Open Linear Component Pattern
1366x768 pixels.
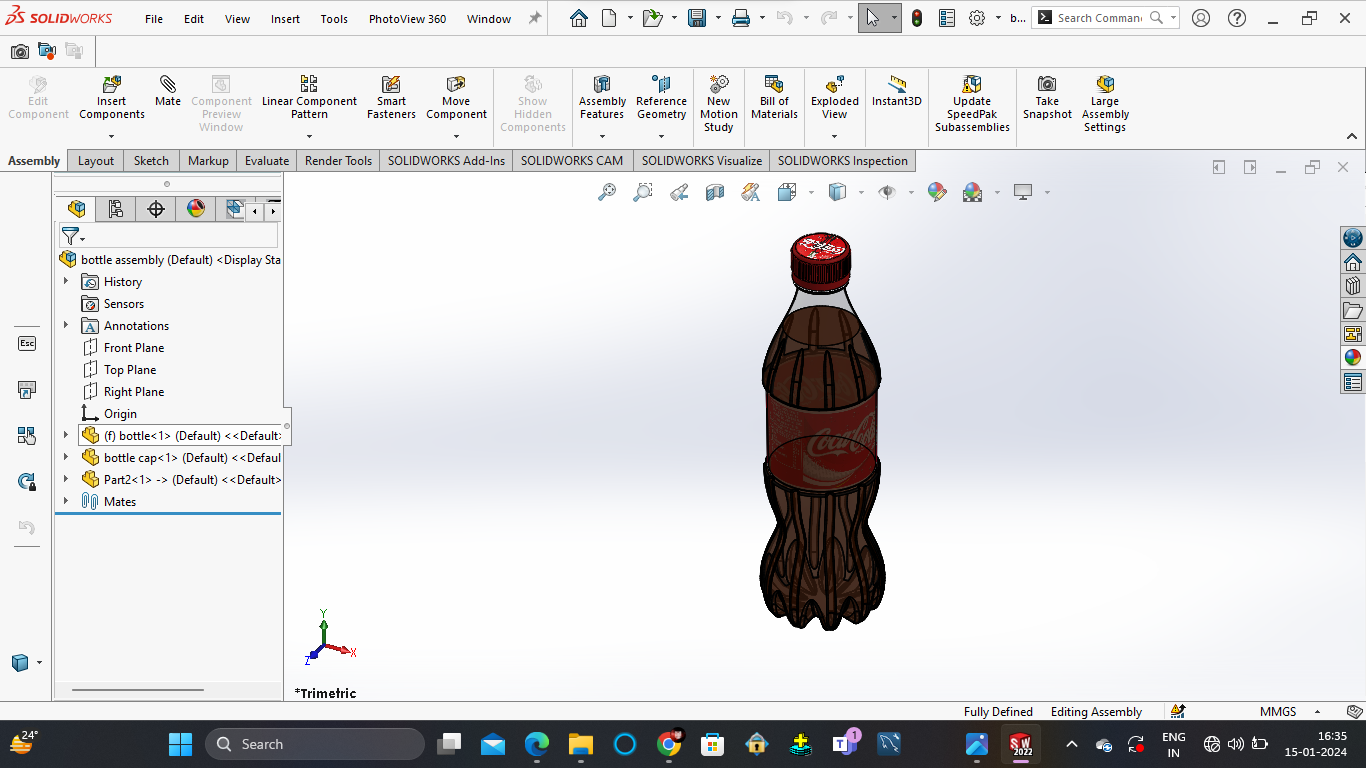(309, 98)
